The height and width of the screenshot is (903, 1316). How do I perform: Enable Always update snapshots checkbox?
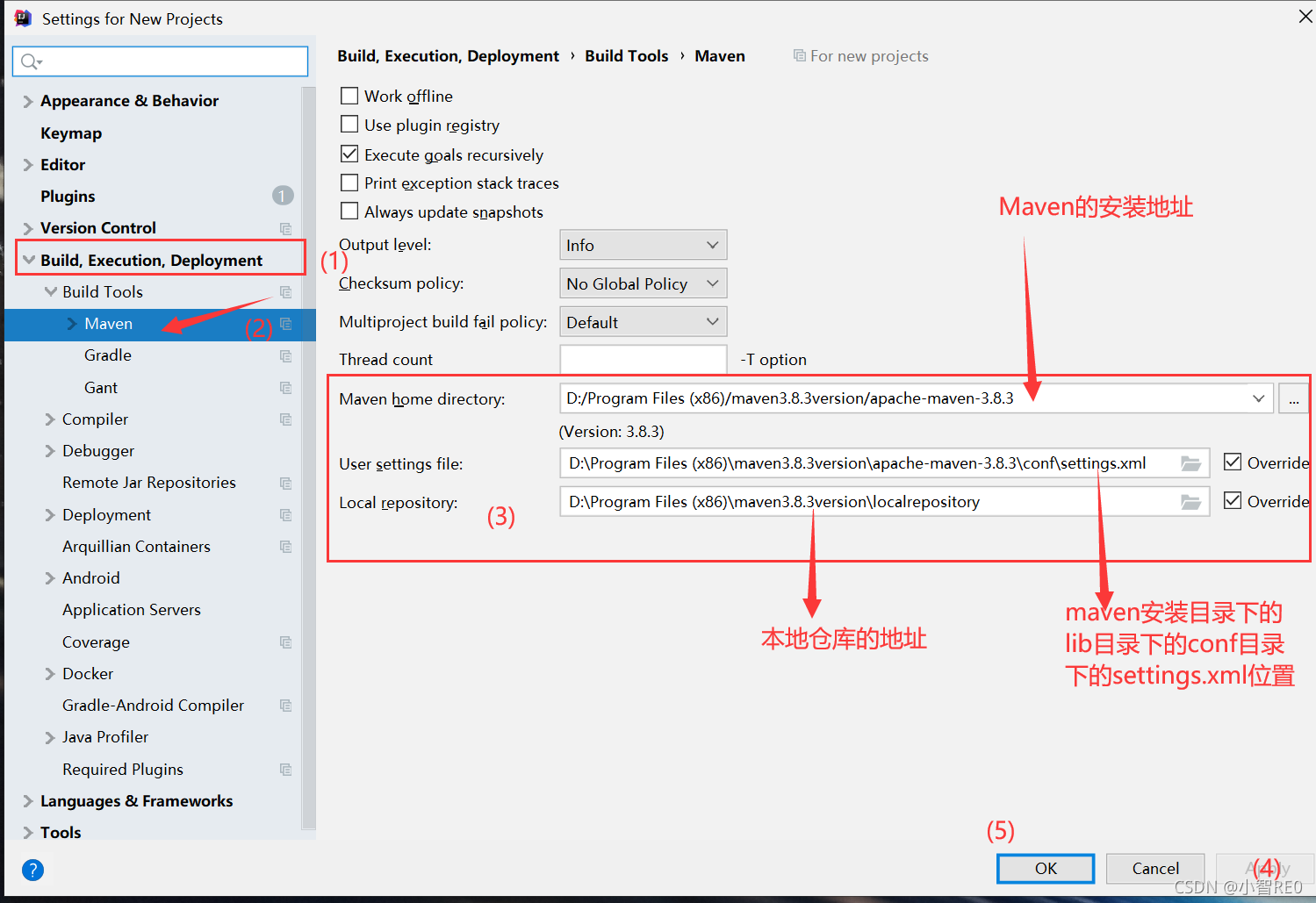pyautogui.click(x=349, y=211)
